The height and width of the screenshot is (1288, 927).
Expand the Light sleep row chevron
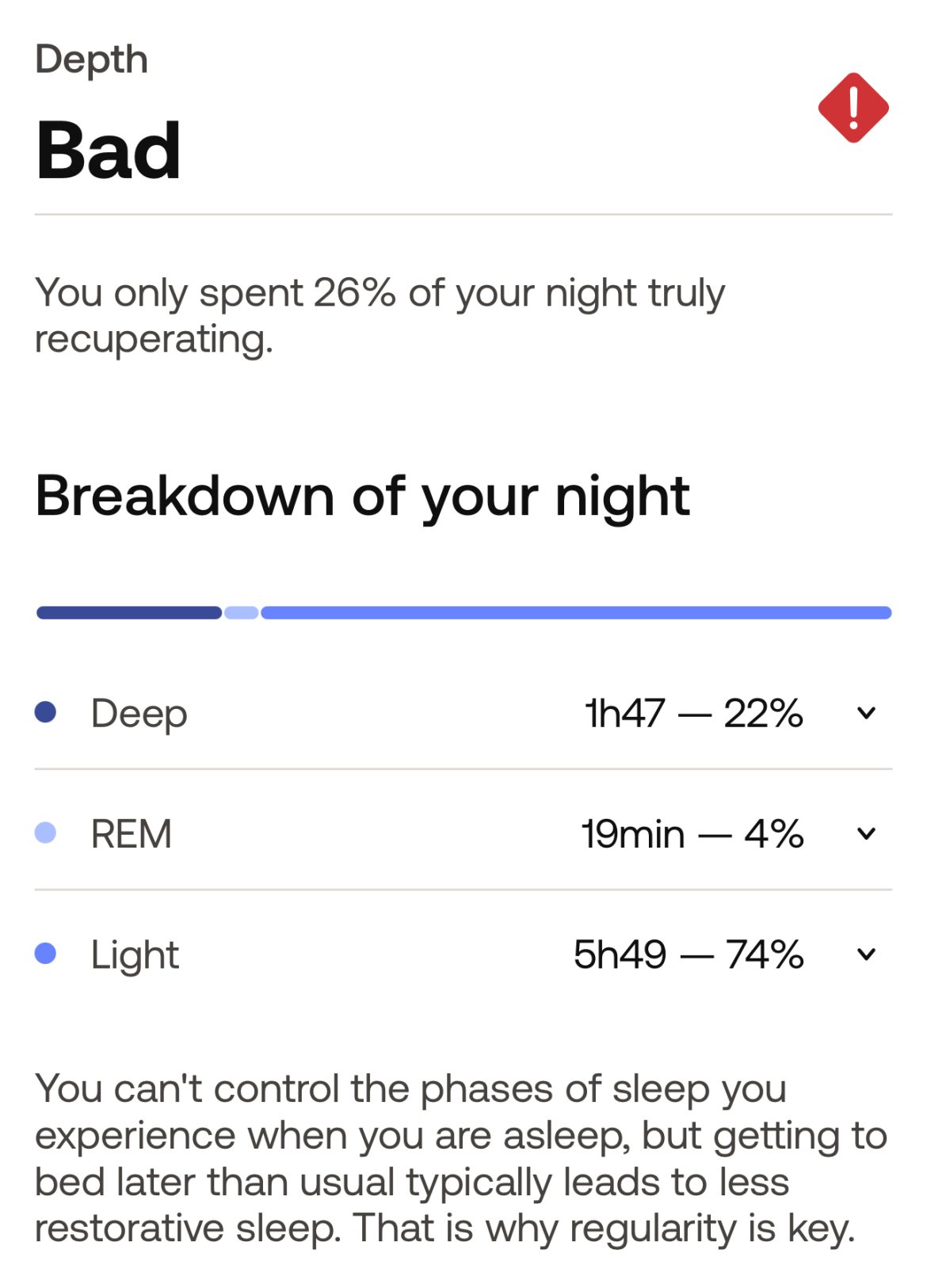coord(866,954)
